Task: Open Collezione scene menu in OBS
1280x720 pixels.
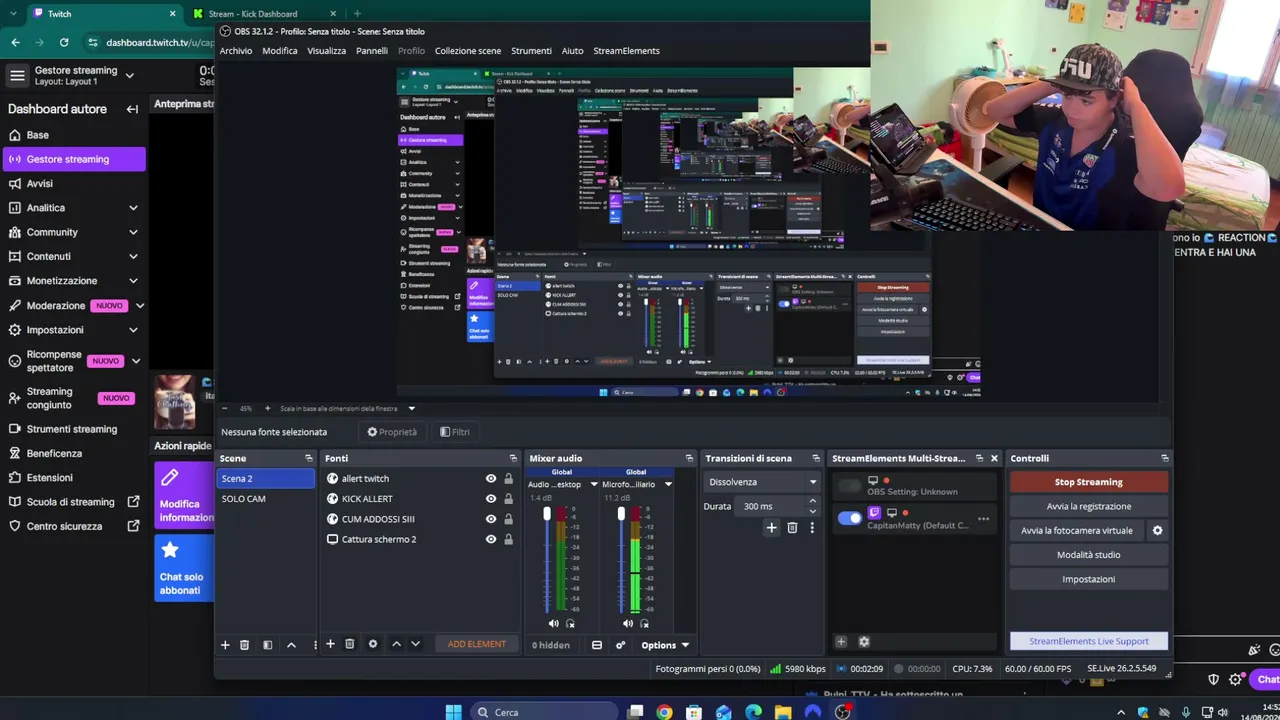Action: [x=468, y=51]
